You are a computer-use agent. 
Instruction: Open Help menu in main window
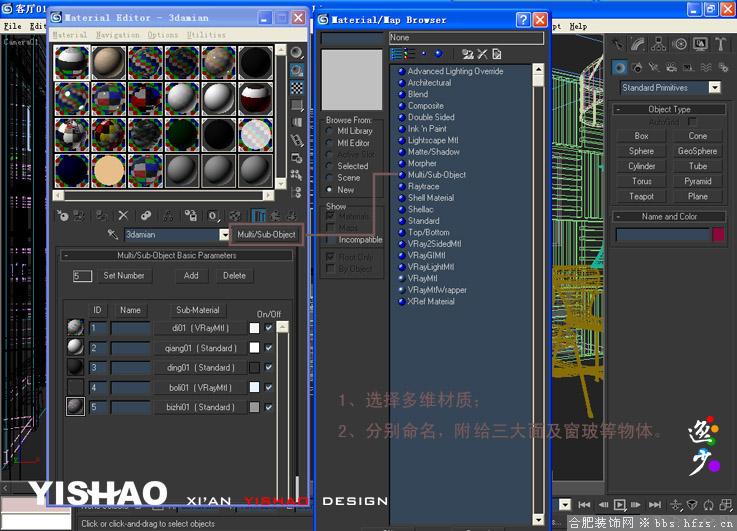tap(578, 26)
